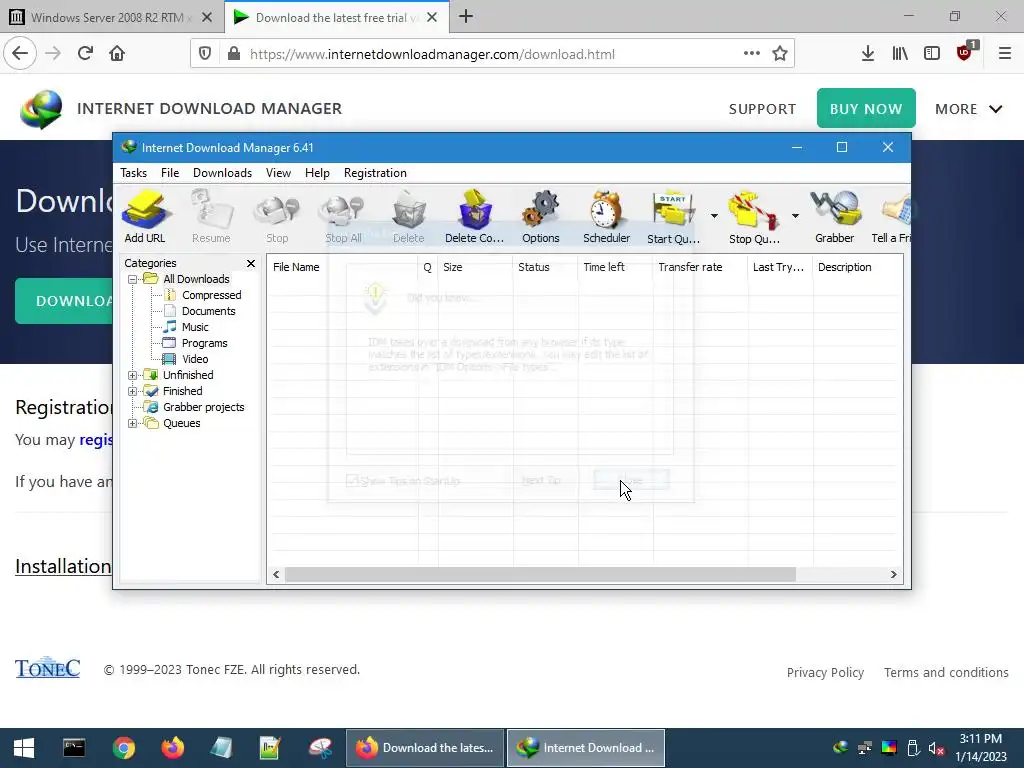The image size is (1024, 768).
Task: Open Firefox downloads arrow icon
Action: tap(867, 54)
